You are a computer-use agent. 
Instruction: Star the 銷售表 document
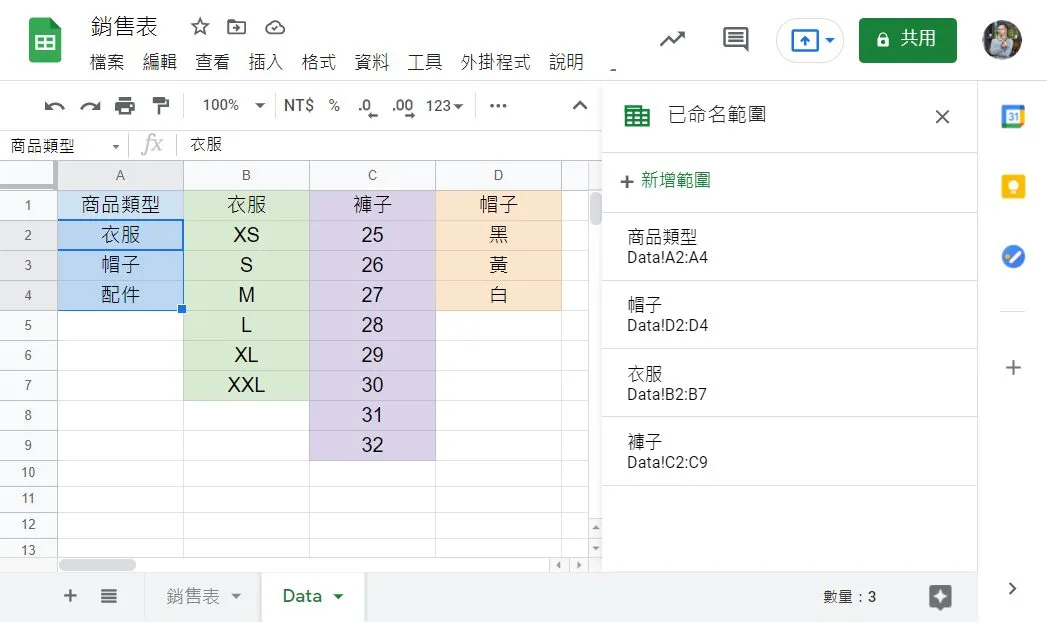click(x=200, y=27)
